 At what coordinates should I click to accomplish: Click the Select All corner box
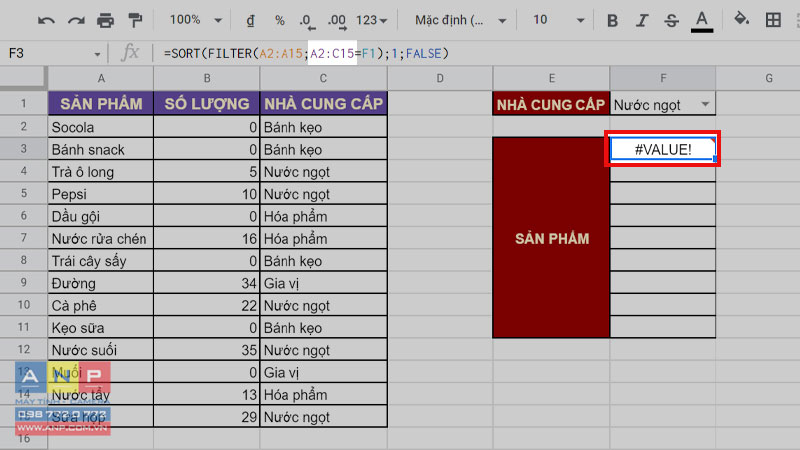click(x=23, y=78)
